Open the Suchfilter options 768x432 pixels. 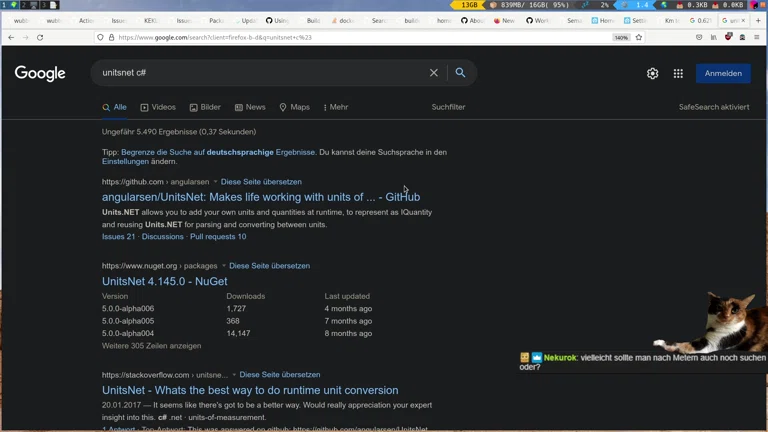click(x=448, y=107)
